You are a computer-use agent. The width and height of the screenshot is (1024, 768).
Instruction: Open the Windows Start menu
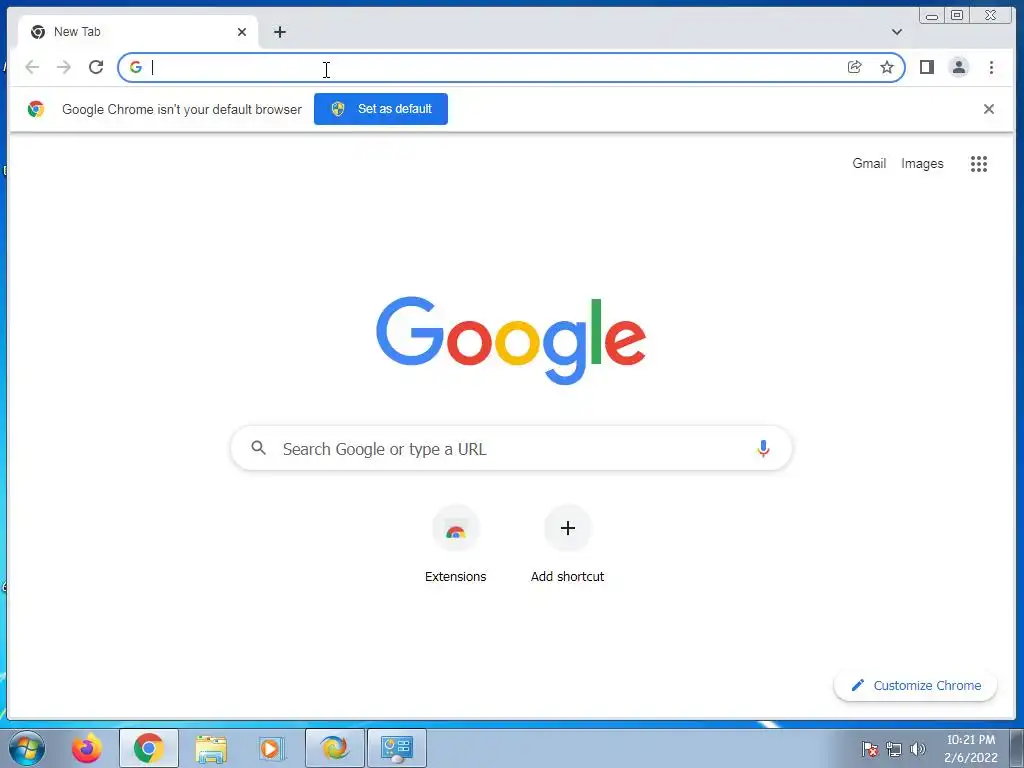tap(27, 748)
